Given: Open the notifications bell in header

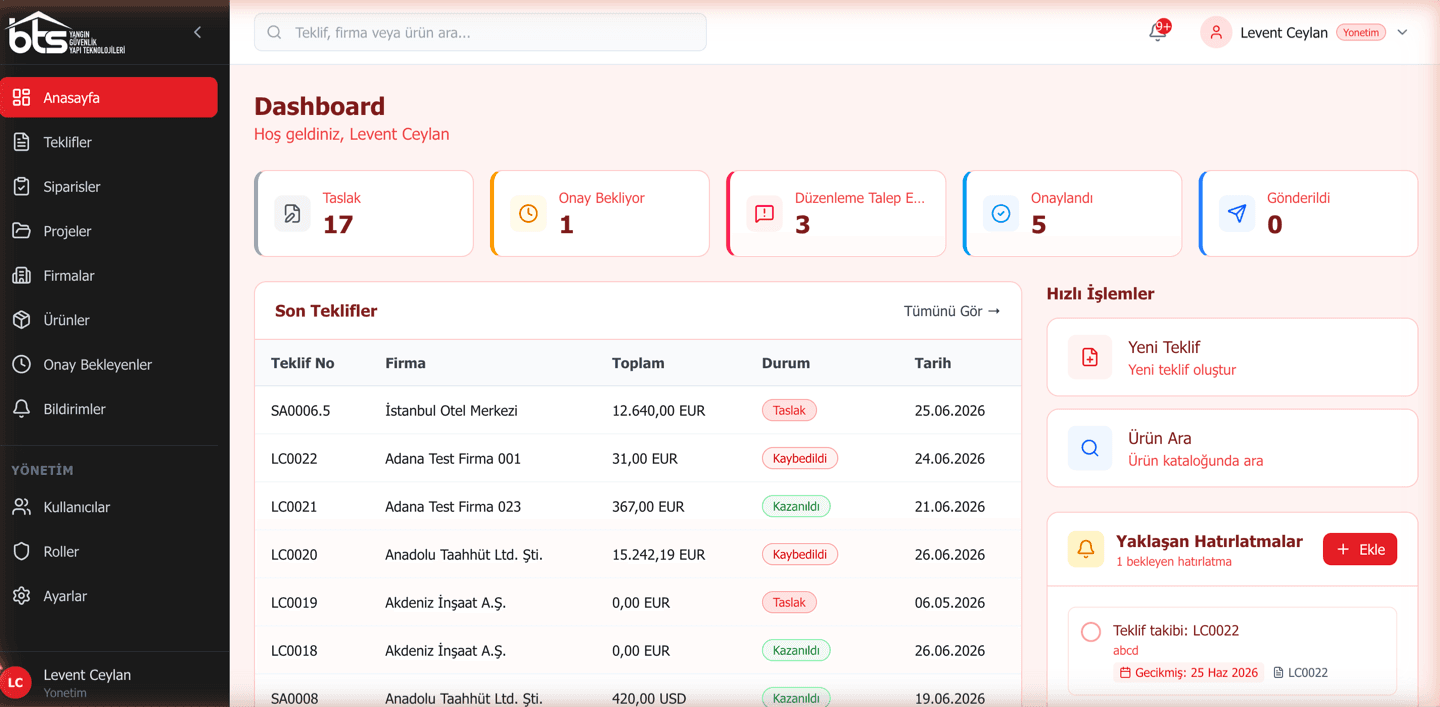Looking at the screenshot, I should point(1158,32).
